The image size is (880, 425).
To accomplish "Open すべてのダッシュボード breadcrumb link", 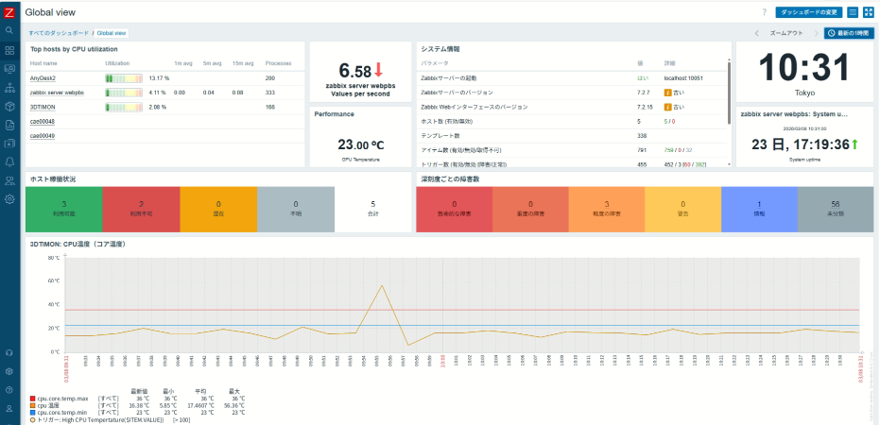I will coord(59,33).
